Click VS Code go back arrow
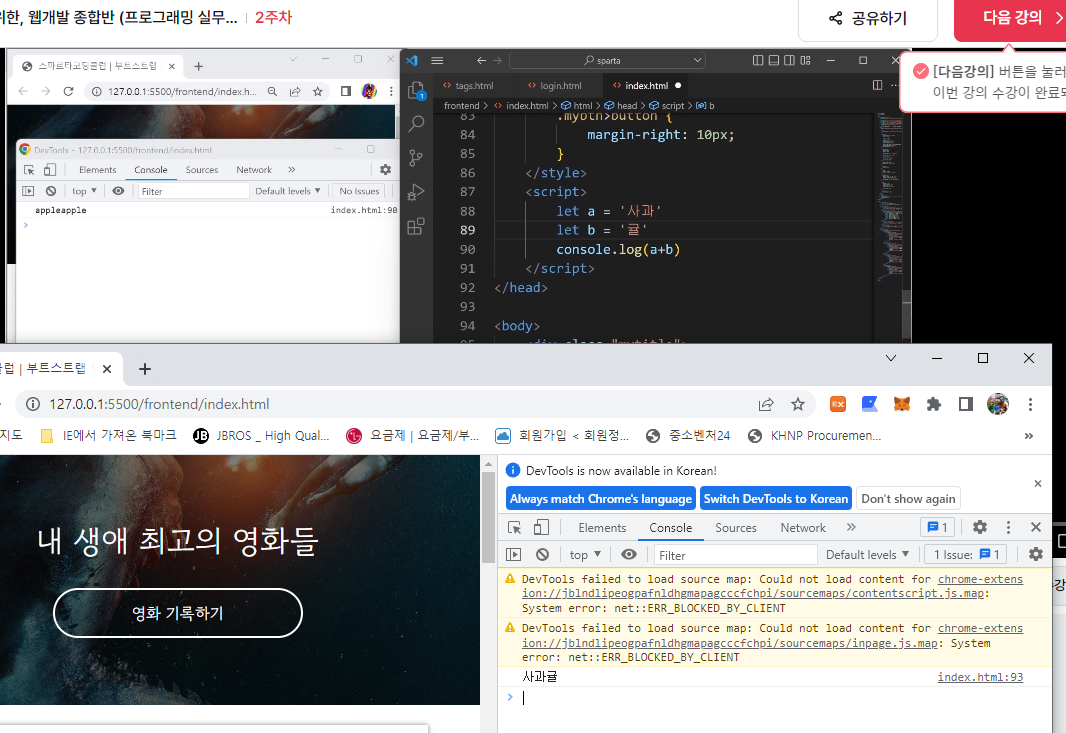1066x733 pixels. pyautogui.click(x=481, y=61)
